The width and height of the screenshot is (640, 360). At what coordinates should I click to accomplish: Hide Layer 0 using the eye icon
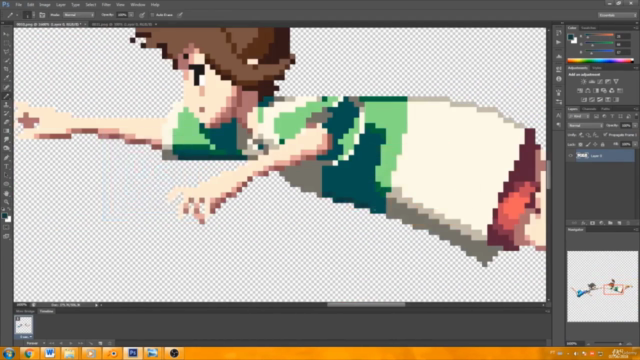[571, 156]
